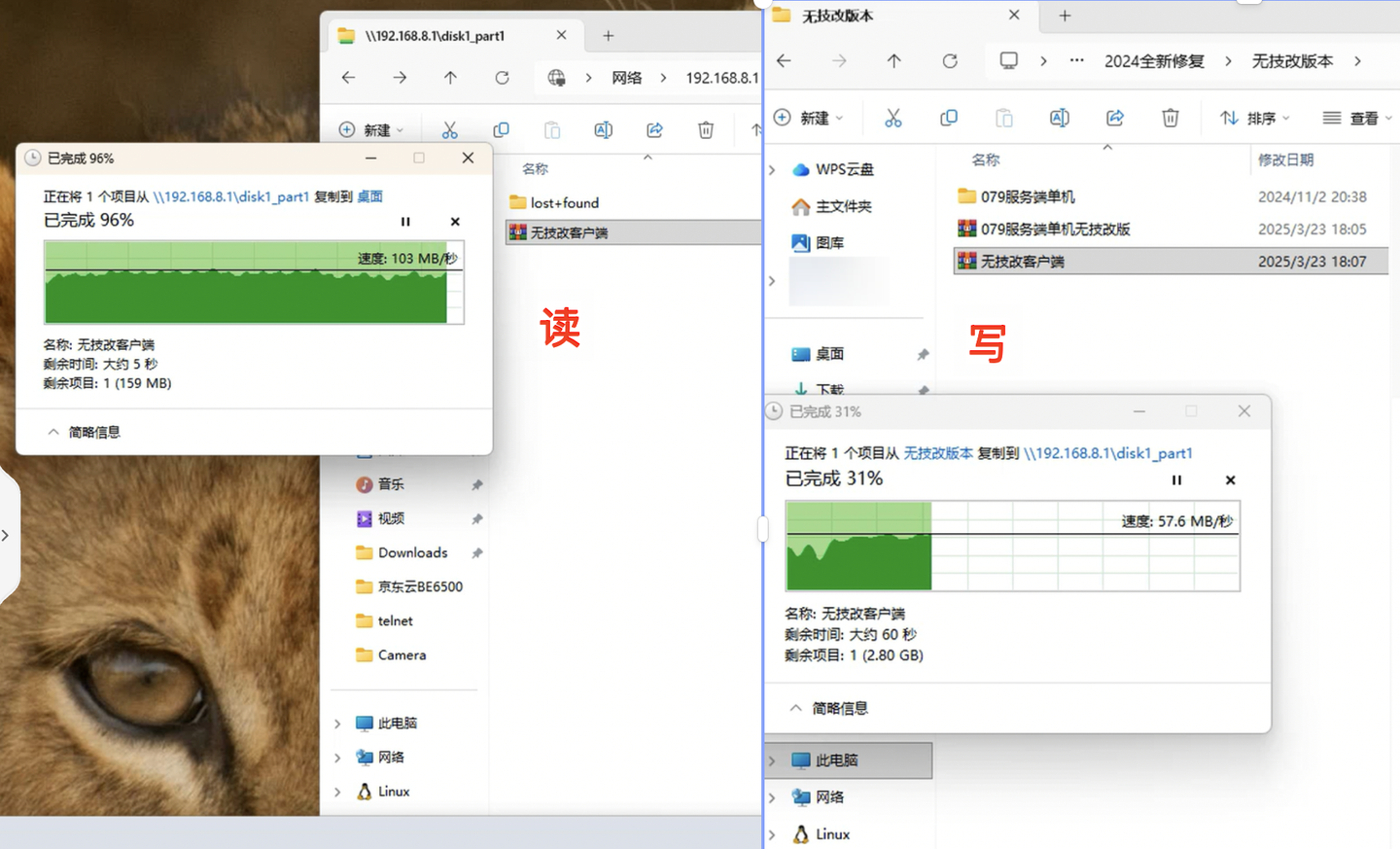Click the Cut icon in the 无技改版本 window toolbar
Viewport: 1400px width, 849px height.
(892, 118)
